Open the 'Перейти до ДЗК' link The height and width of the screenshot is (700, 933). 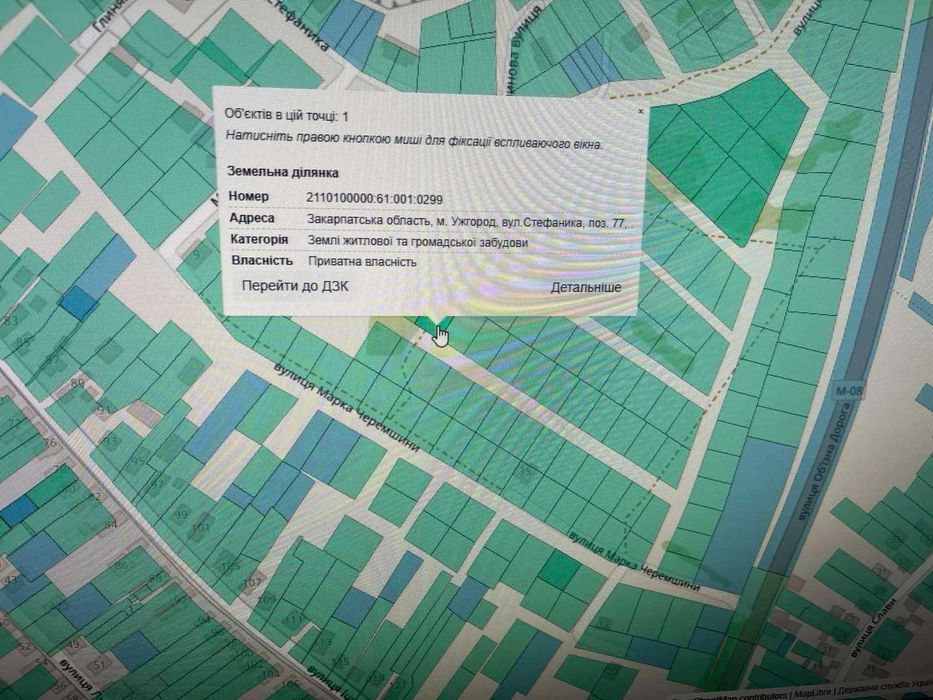(295, 286)
